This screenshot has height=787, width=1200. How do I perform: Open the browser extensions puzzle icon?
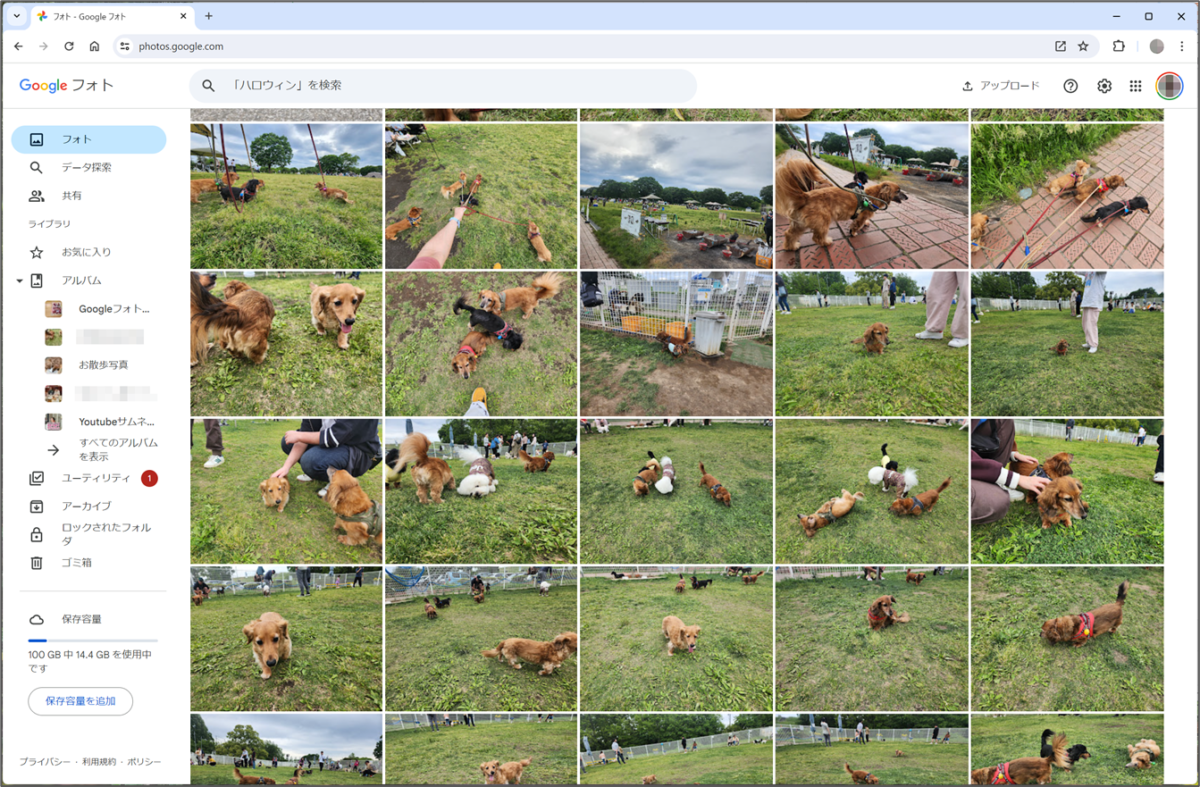[1119, 46]
